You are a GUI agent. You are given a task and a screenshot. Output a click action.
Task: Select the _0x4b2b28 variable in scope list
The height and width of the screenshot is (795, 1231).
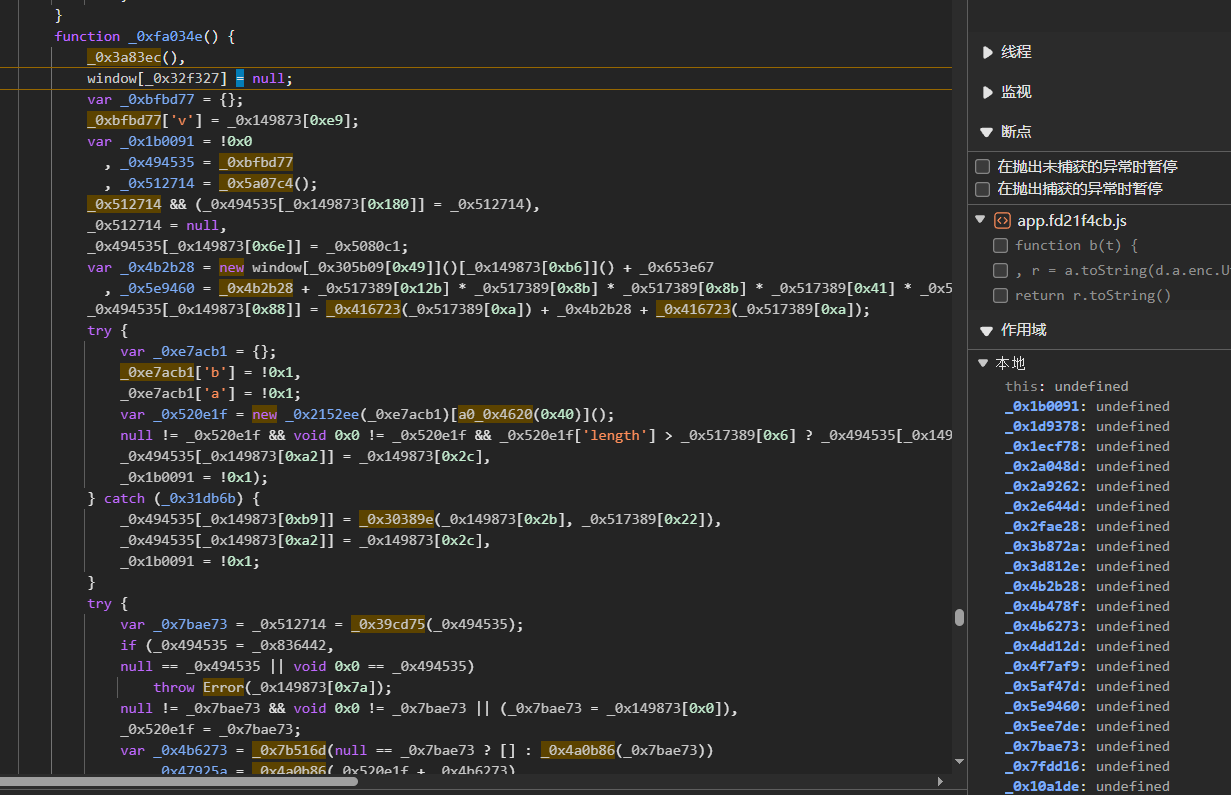tap(1042, 587)
